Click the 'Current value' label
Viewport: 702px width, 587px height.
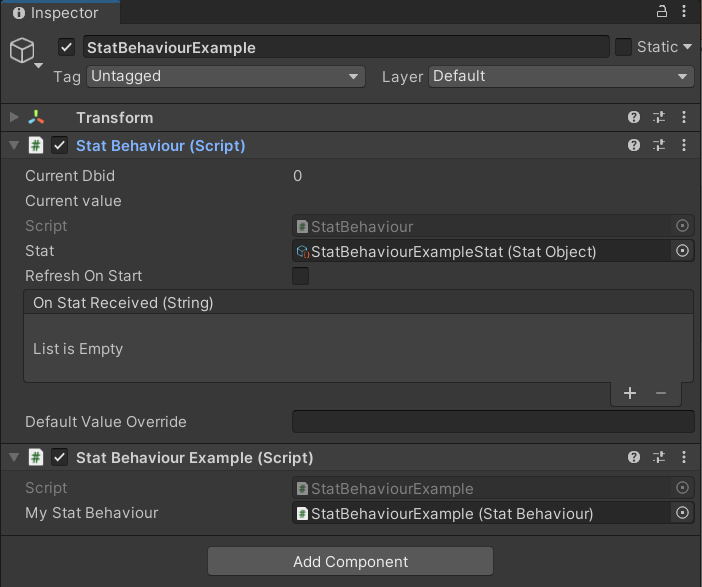coord(73,201)
